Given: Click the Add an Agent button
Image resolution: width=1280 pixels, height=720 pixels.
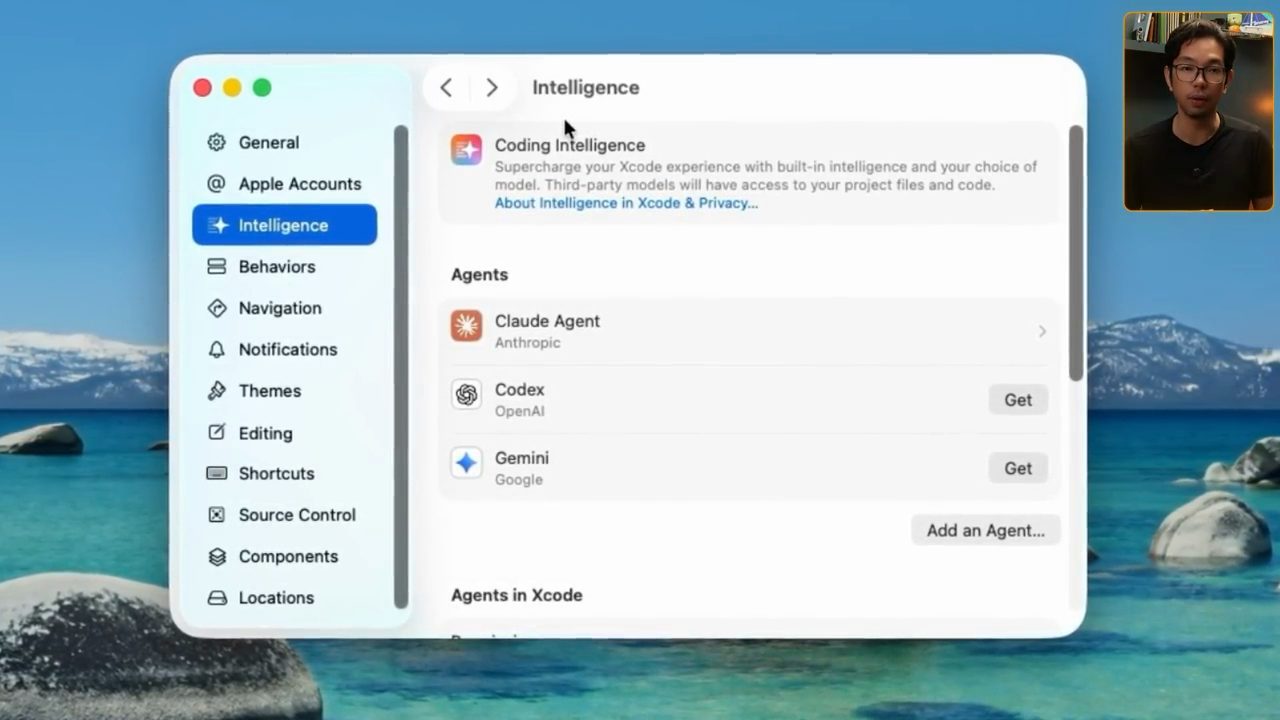Looking at the screenshot, I should pos(985,530).
